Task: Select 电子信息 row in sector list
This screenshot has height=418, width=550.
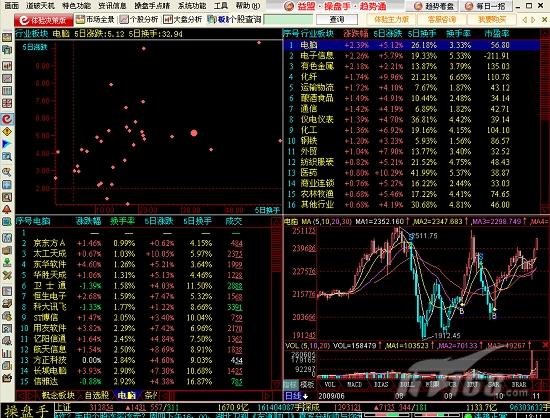Action: 411,56
